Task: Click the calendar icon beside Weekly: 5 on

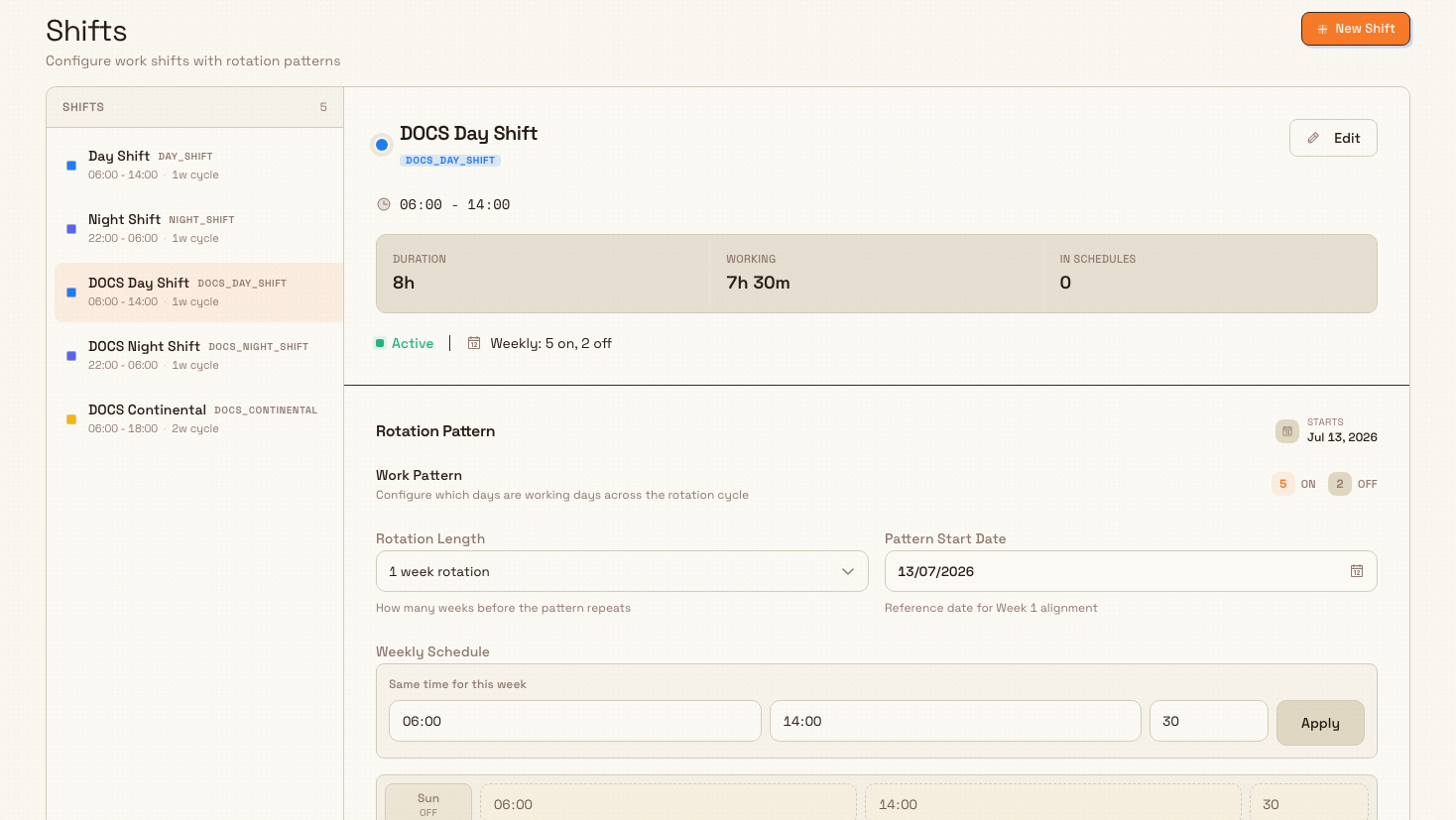Action: click(474, 343)
